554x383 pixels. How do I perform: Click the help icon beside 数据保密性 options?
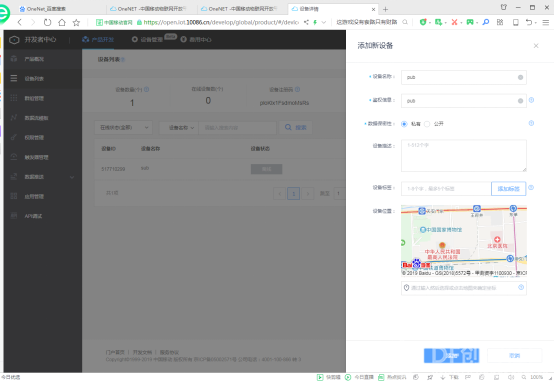point(531,123)
